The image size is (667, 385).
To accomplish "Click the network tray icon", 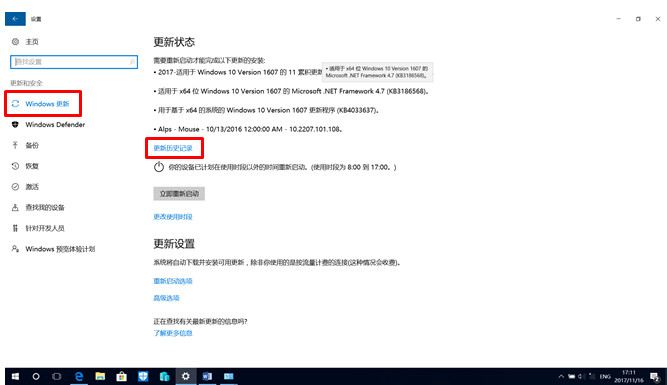I will pyautogui.click(x=592, y=376).
